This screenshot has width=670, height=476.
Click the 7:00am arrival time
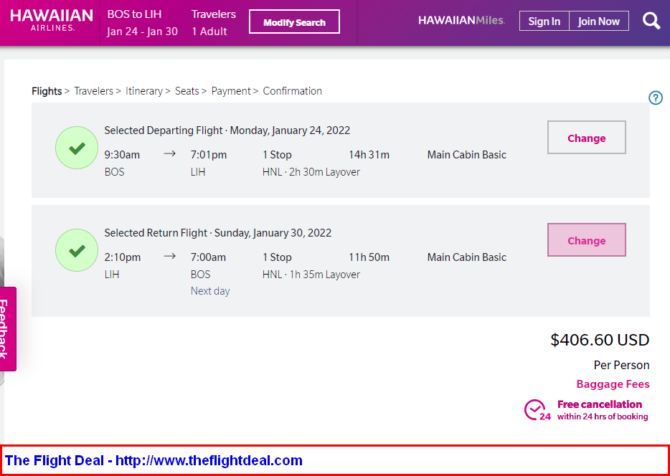pos(208,257)
